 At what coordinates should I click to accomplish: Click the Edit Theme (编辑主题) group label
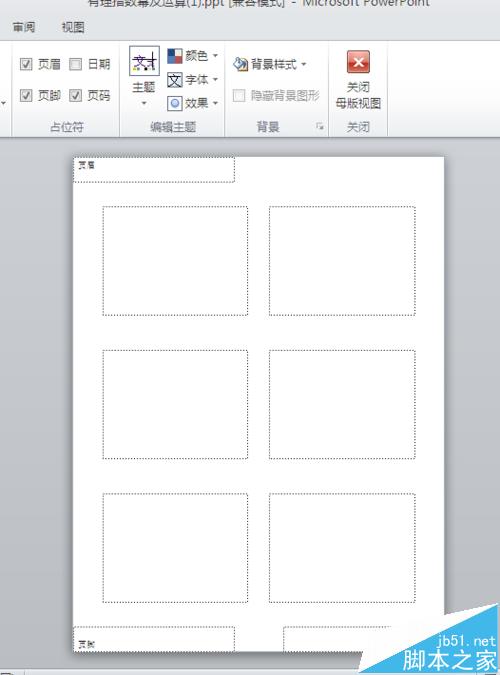pos(173,127)
